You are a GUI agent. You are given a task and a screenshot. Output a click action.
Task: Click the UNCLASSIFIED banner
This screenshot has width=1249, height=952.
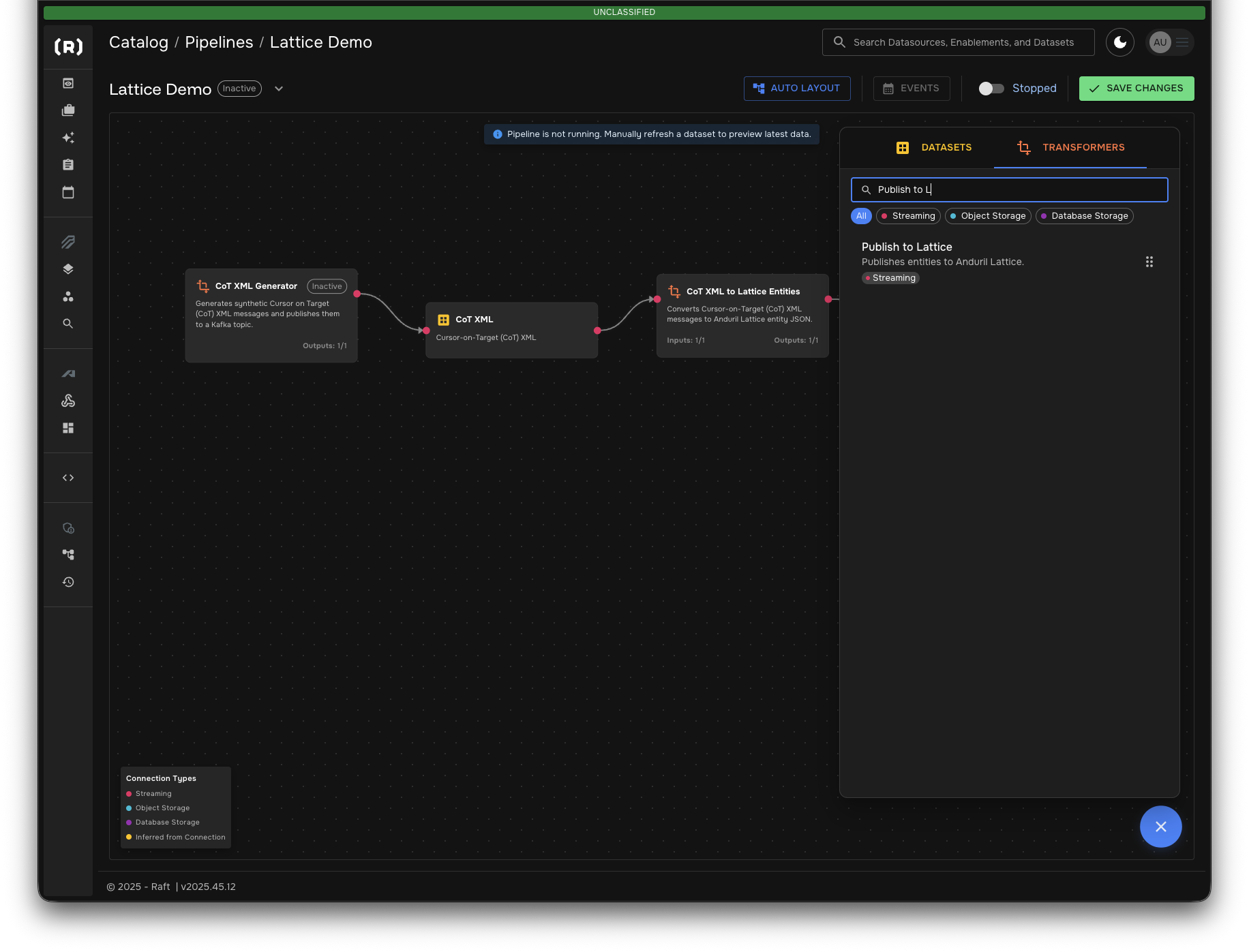(x=624, y=12)
